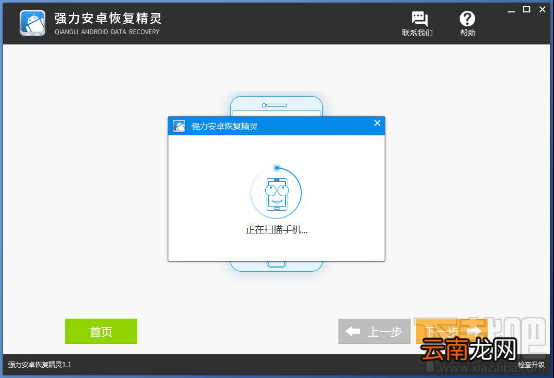The width and height of the screenshot is (554, 378).
Task: Click the dialog title 强力安卓恢复精灵
Action: tap(224, 126)
